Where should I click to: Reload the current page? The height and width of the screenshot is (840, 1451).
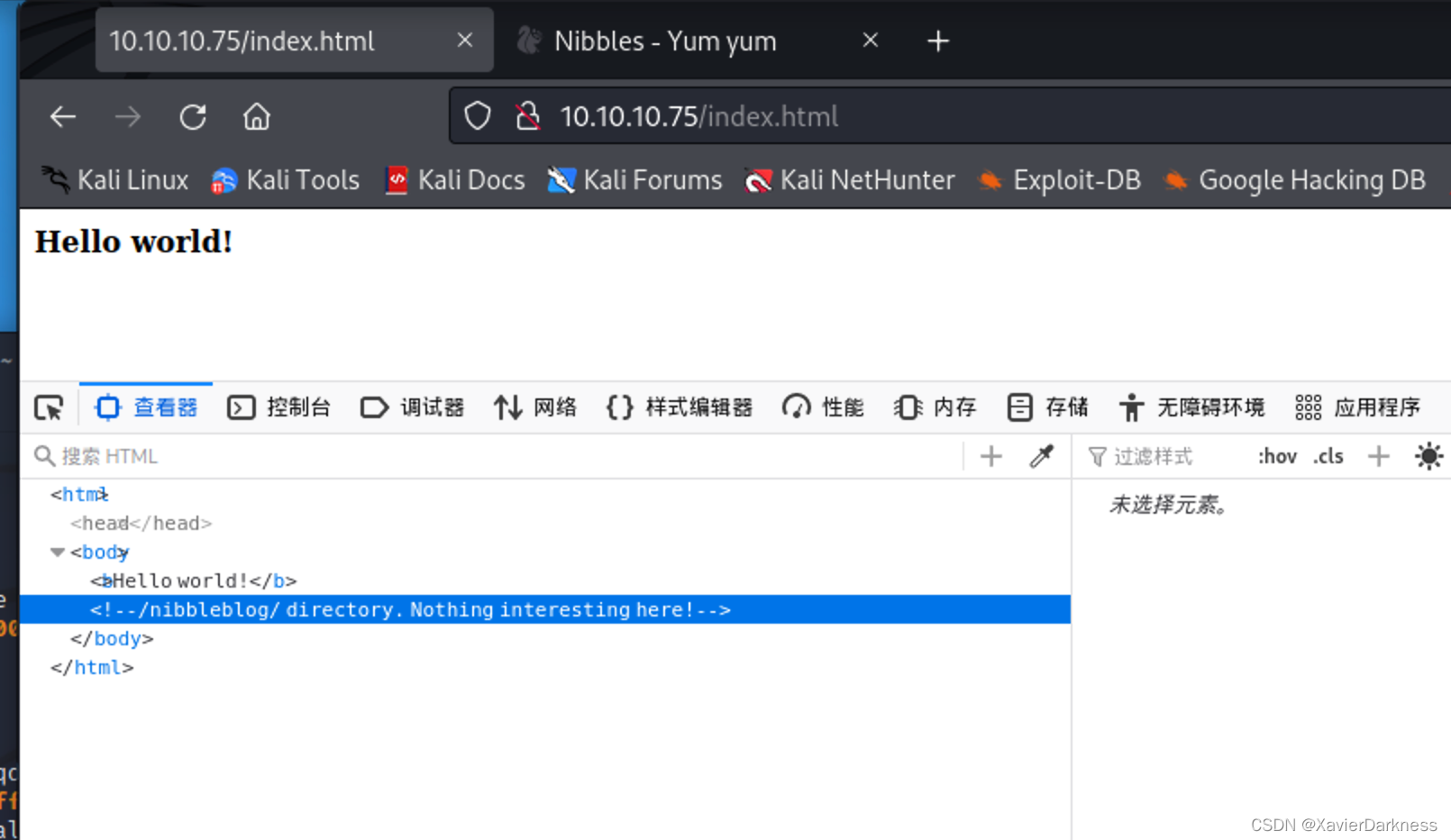pyautogui.click(x=193, y=116)
